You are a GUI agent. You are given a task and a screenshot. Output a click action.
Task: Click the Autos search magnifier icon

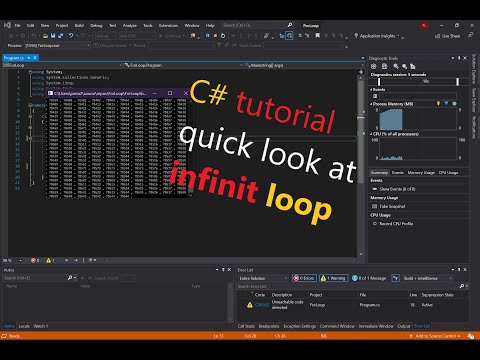click(x=70, y=278)
